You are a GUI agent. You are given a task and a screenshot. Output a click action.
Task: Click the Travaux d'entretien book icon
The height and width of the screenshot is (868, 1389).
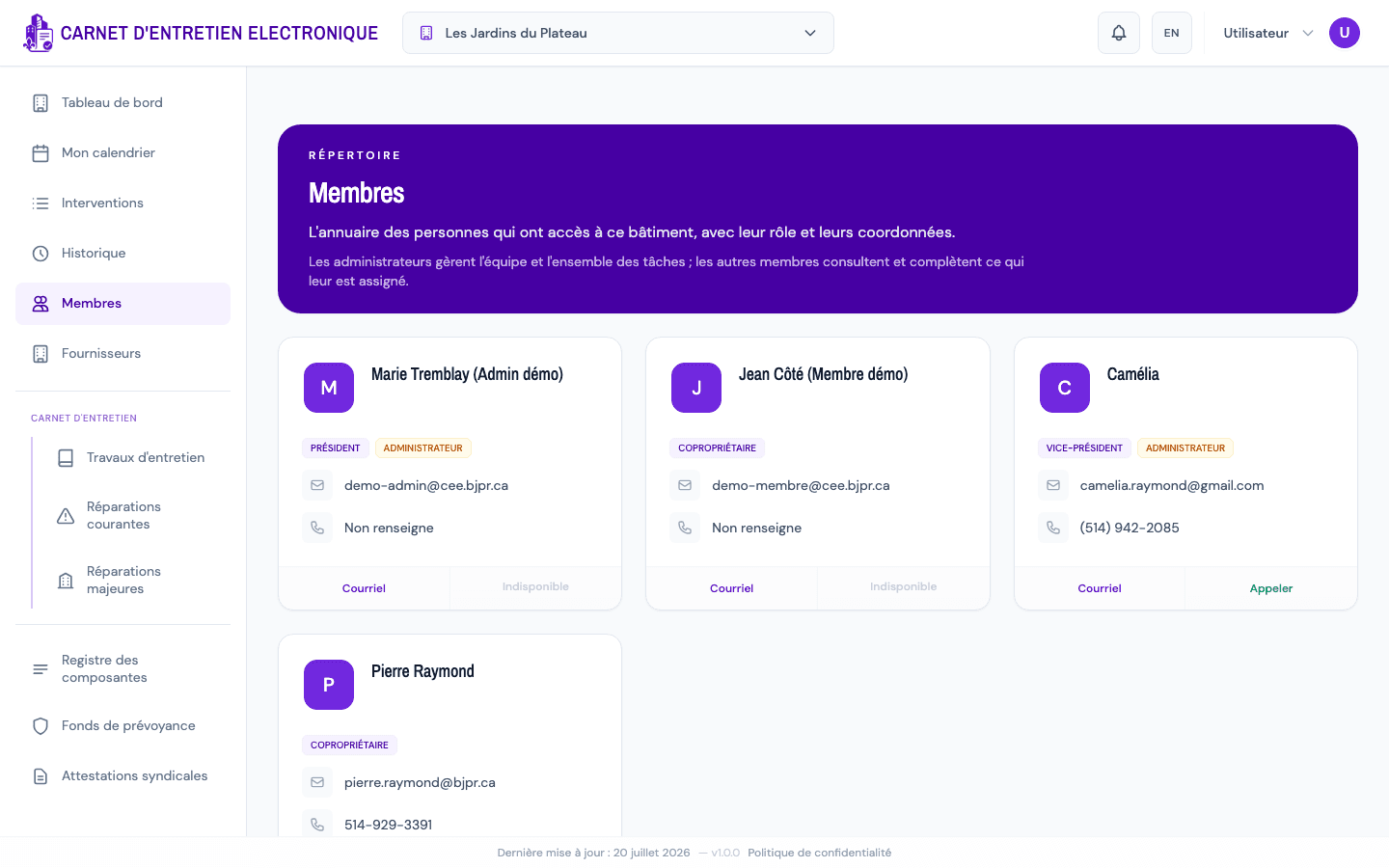coord(66,458)
